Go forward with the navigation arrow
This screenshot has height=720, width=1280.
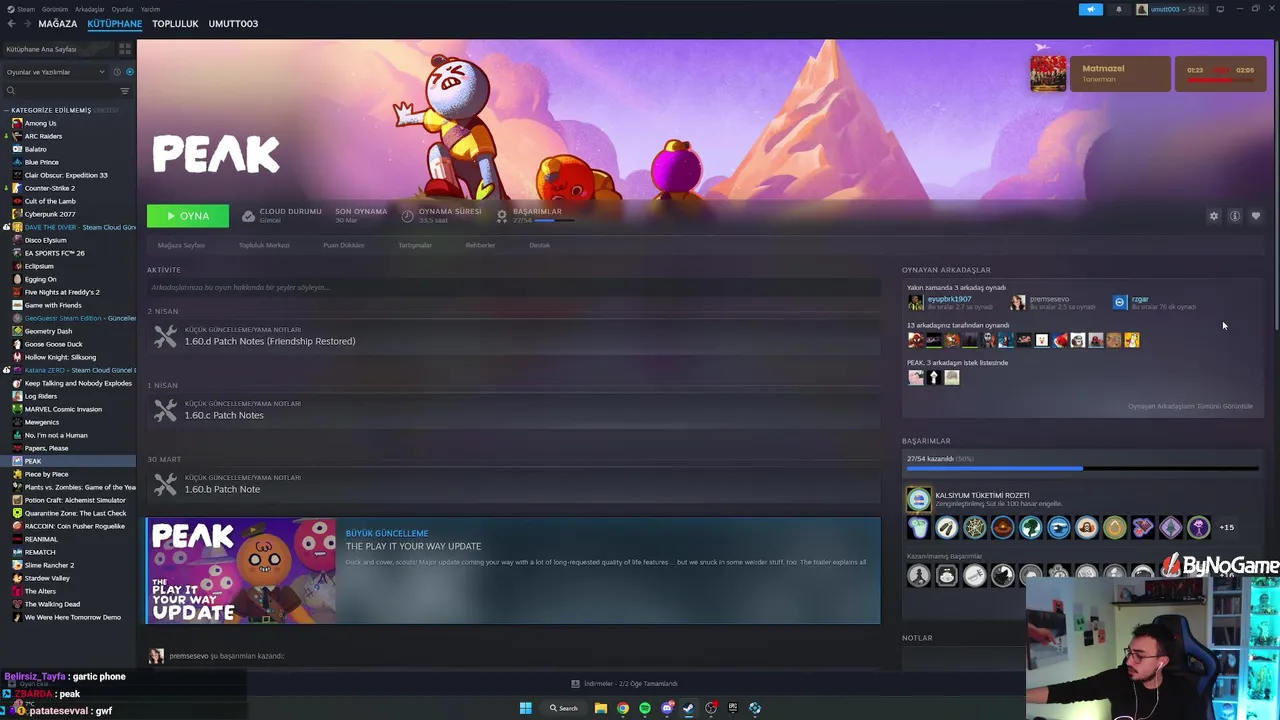[26, 23]
